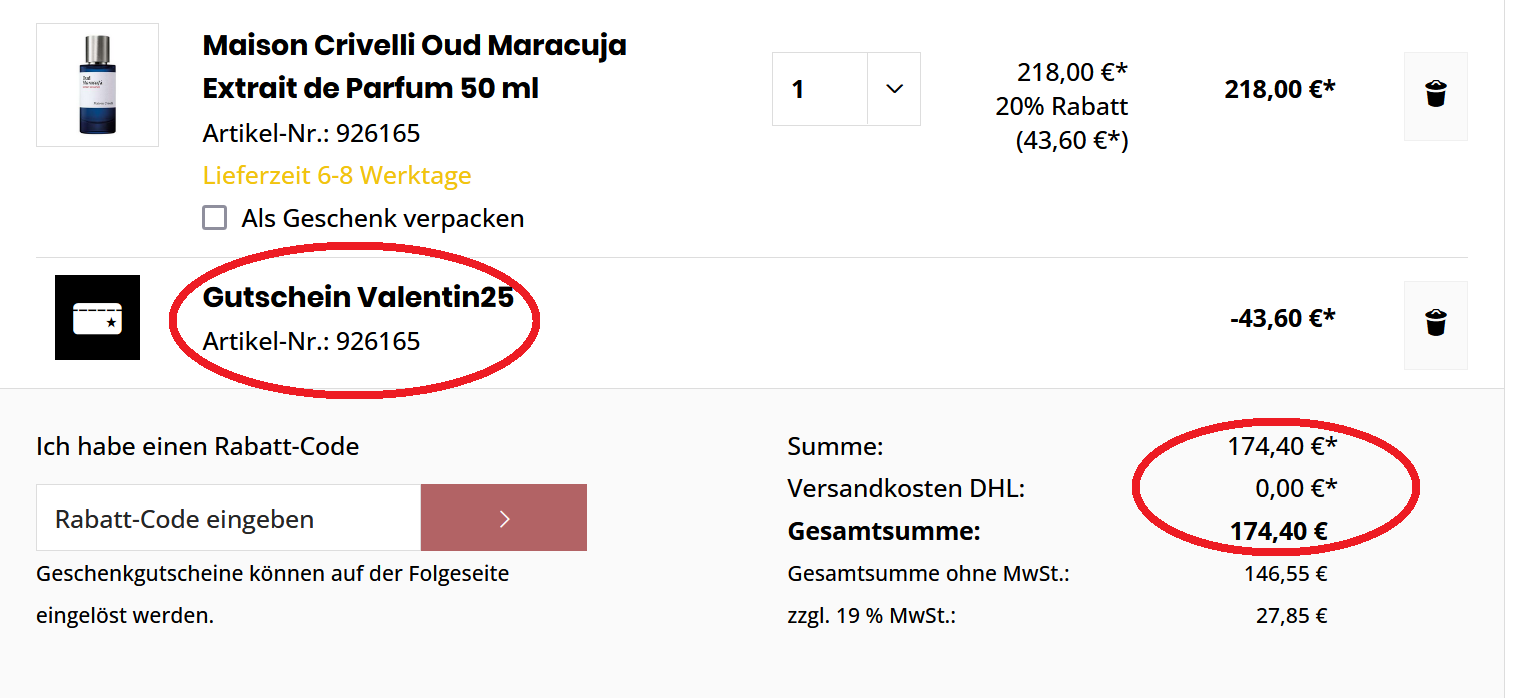Submit discount code with the arrow button
This screenshot has height=698, width=1521.
point(504,518)
